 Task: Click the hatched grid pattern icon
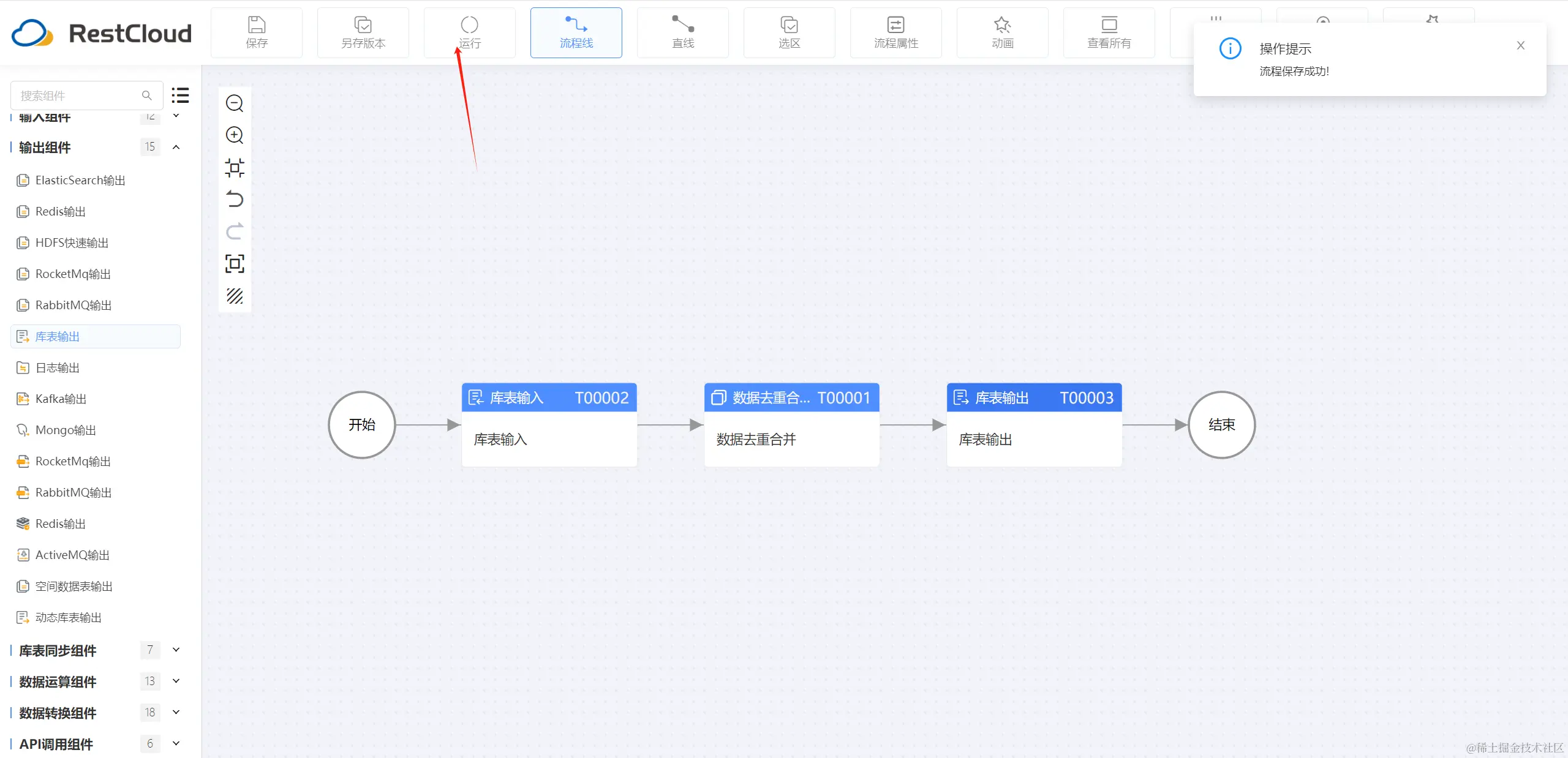235,296
